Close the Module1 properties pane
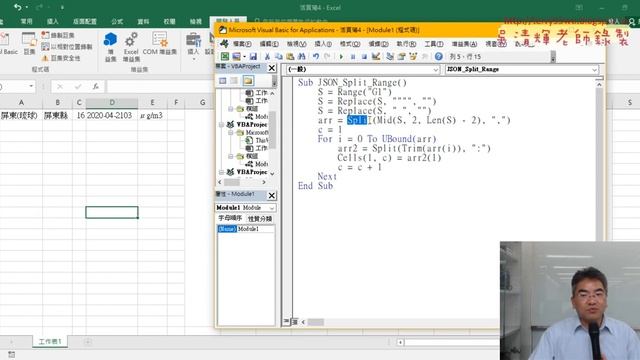Screen dimensions: 640x360 (x=272, y=196)
